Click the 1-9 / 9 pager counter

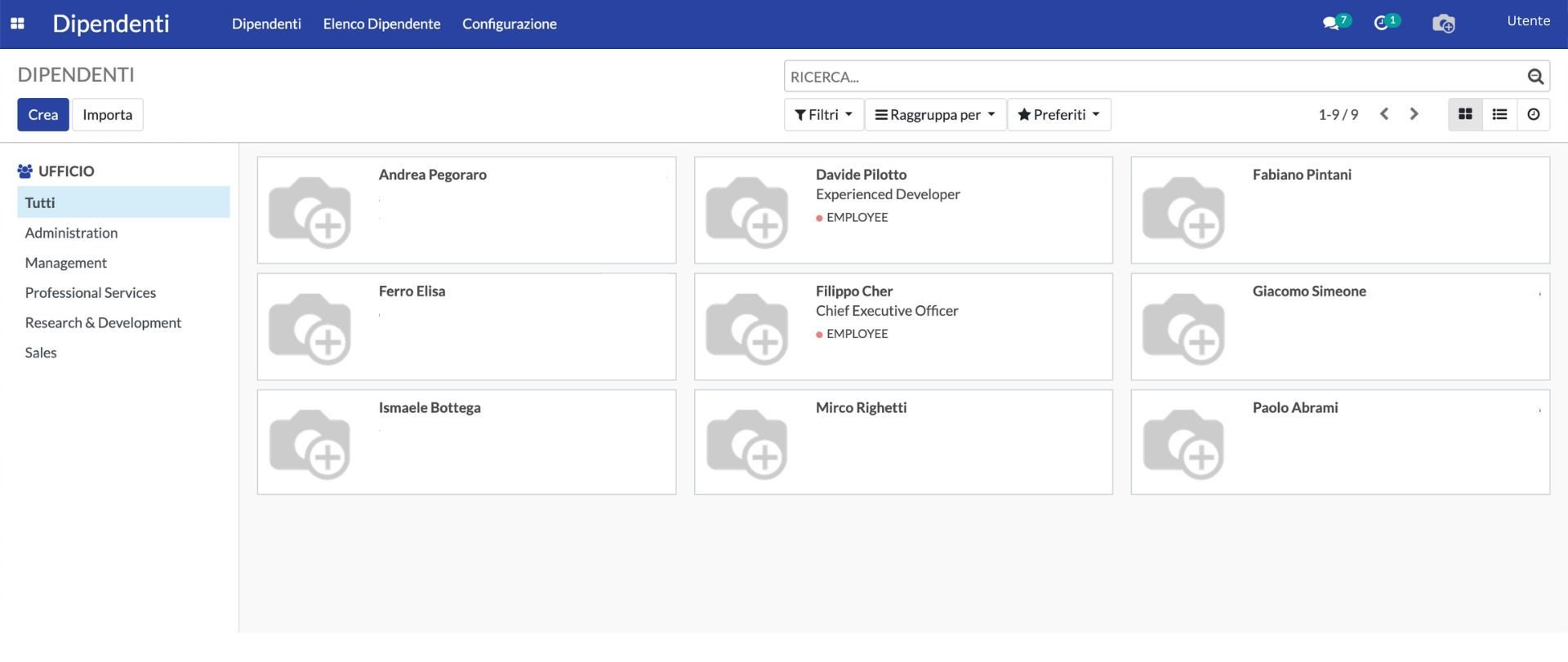point(1338,114)
